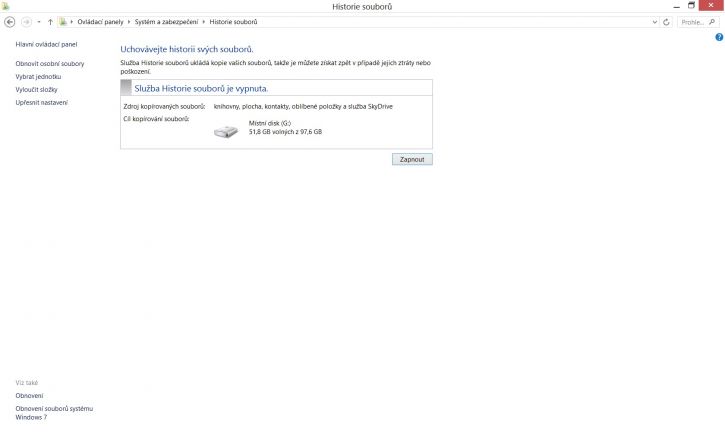The width and height of the screenshot is (725, 432).
Task: Click the Forward navigation arrow
Action: pos(26,22)
